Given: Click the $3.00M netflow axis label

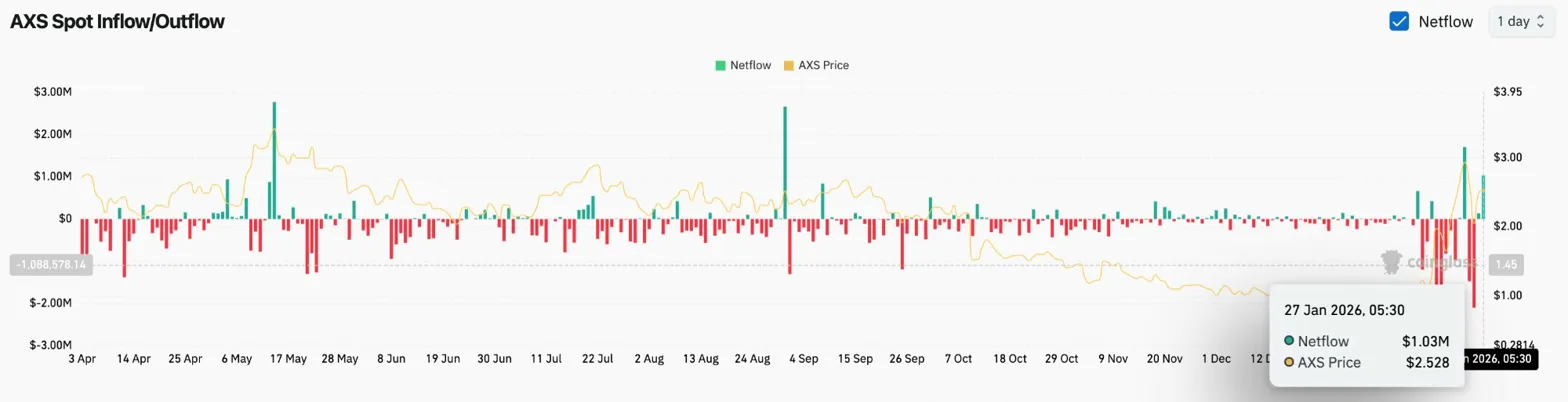Looking at the screenshot, I should click(52, 92).
